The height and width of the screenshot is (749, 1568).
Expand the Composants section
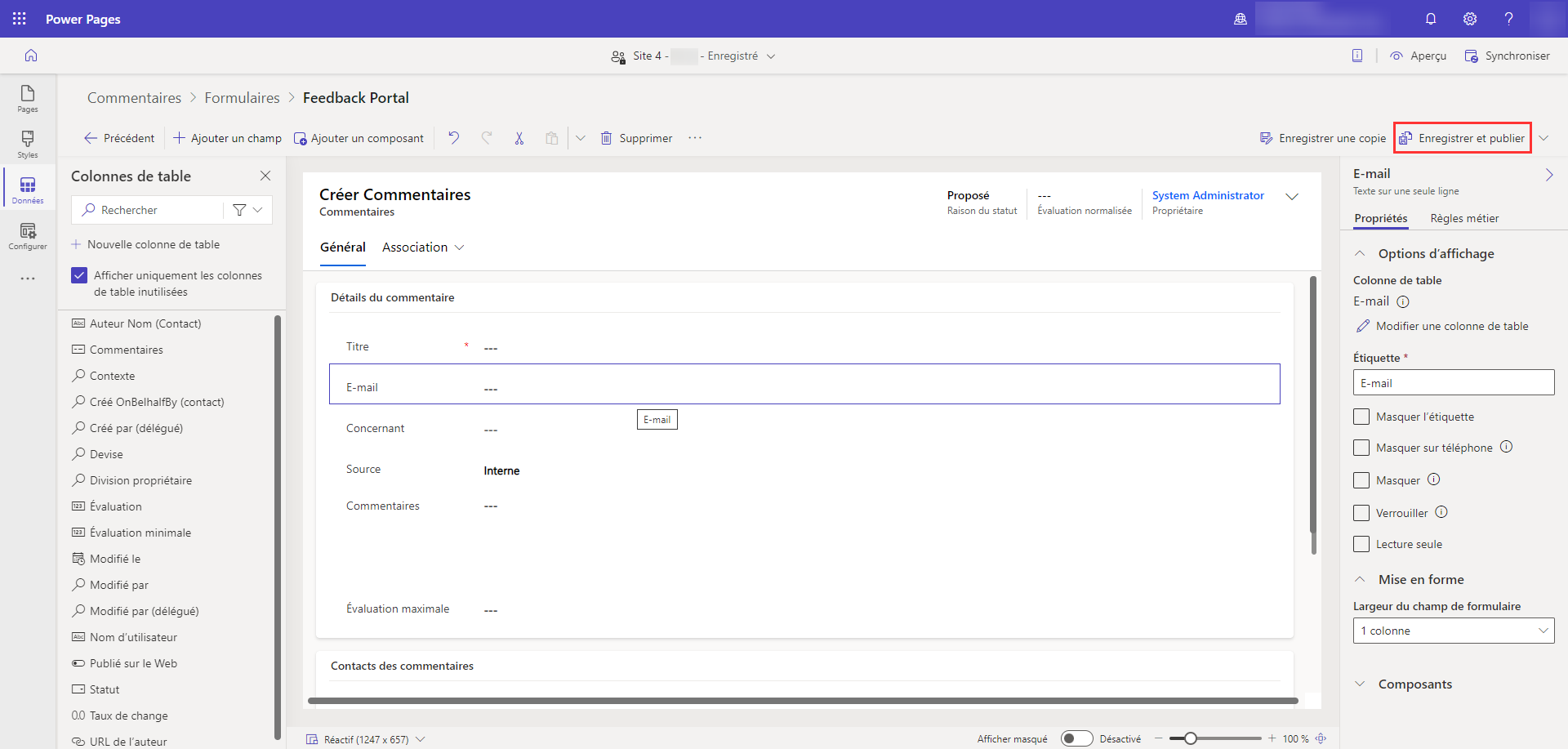(x=1414, y=684)
